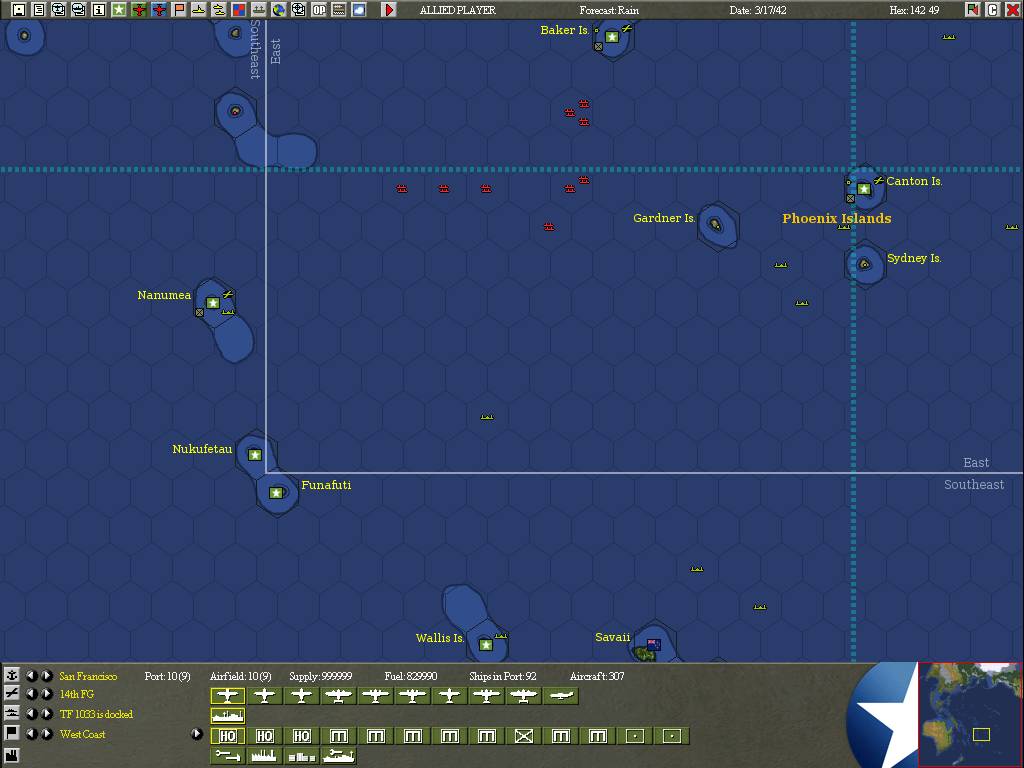Open San Francisco base name link
Image resolution: width=1024 pixels, height=768 pixels.
[88, 676]
